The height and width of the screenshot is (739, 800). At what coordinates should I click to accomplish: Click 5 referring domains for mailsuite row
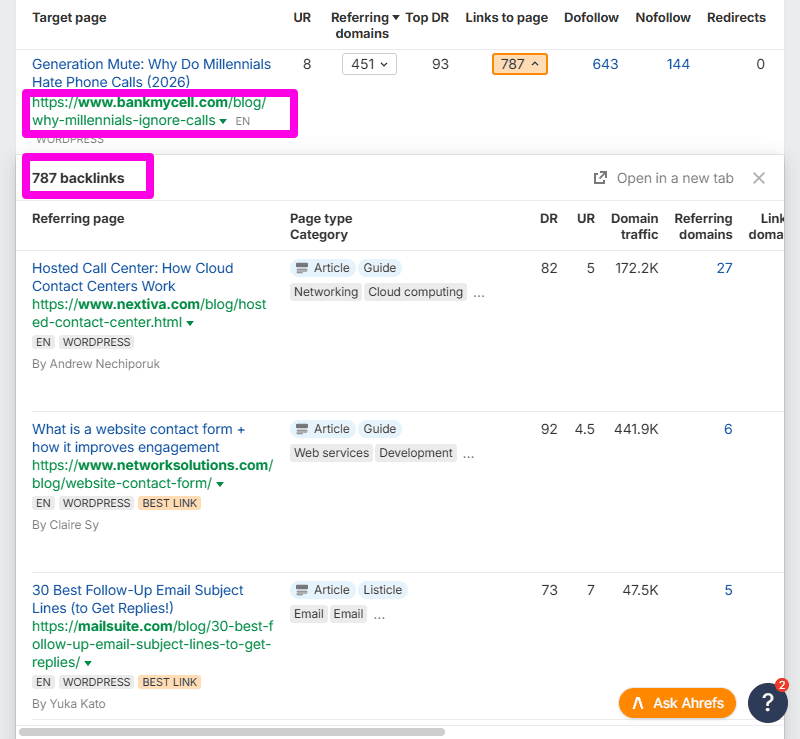(x=728, y=590)
